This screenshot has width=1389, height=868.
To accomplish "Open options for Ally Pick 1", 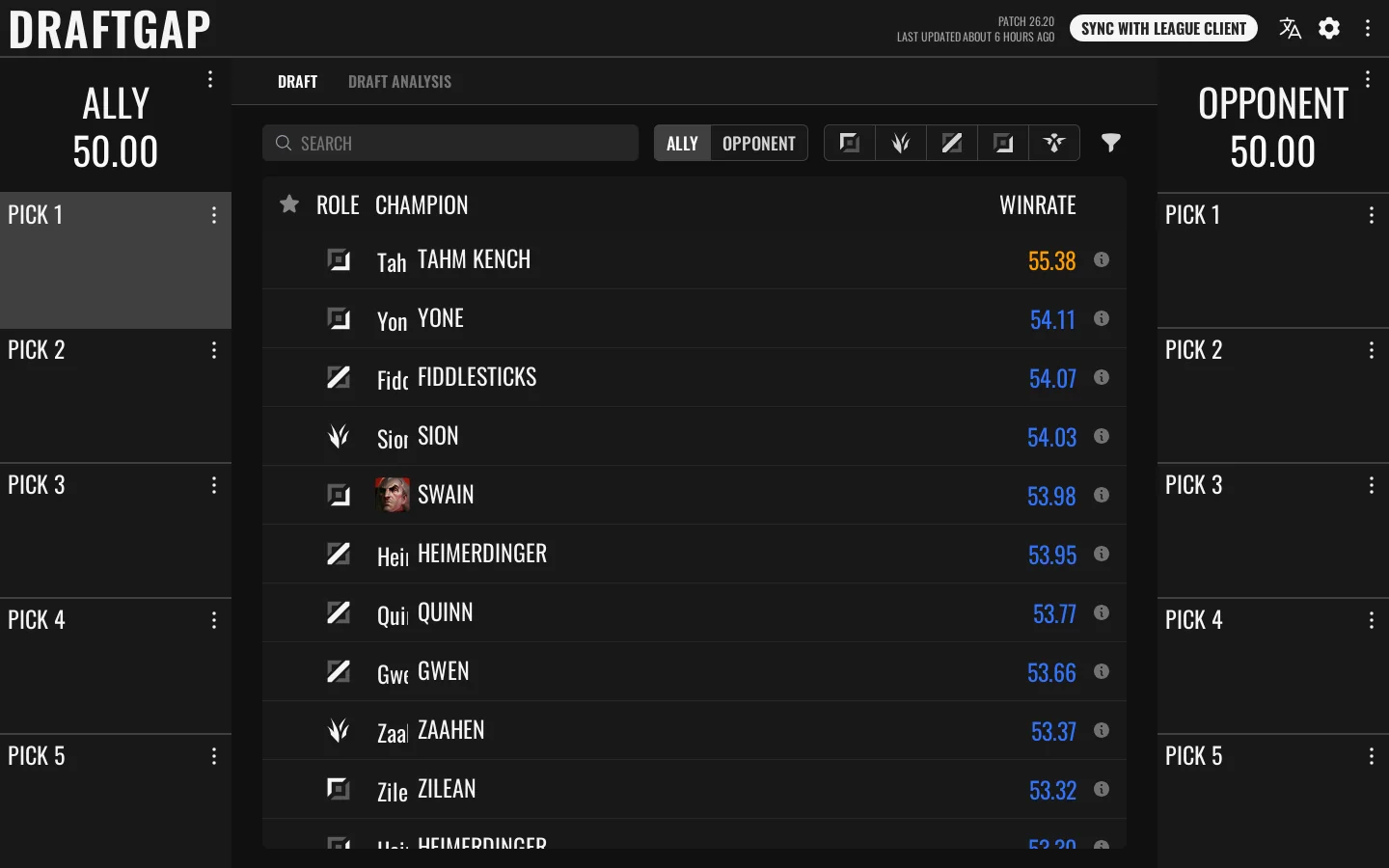I will pos(214,215).
